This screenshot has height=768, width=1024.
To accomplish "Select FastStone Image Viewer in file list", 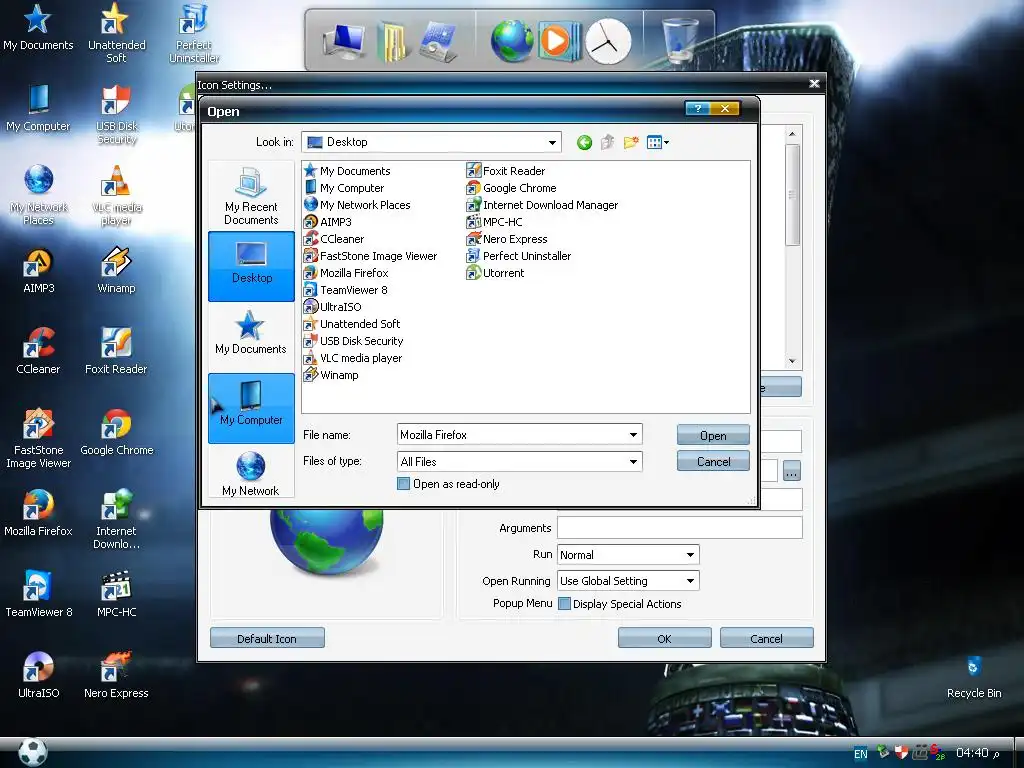I will pyautogui.click(x=371, y=256).
